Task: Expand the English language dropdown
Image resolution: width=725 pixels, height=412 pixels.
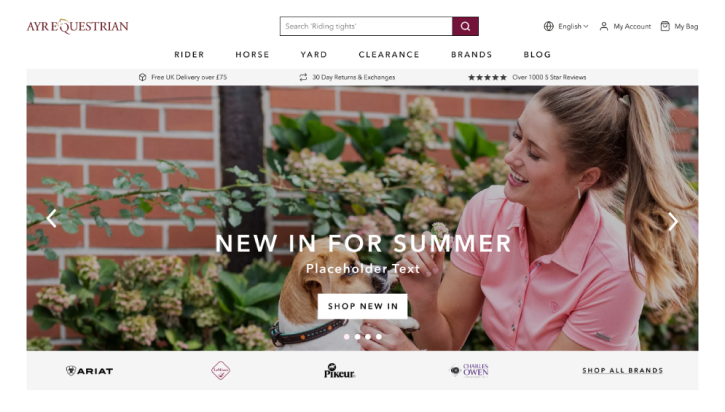Action: click(x=573, y=26)
